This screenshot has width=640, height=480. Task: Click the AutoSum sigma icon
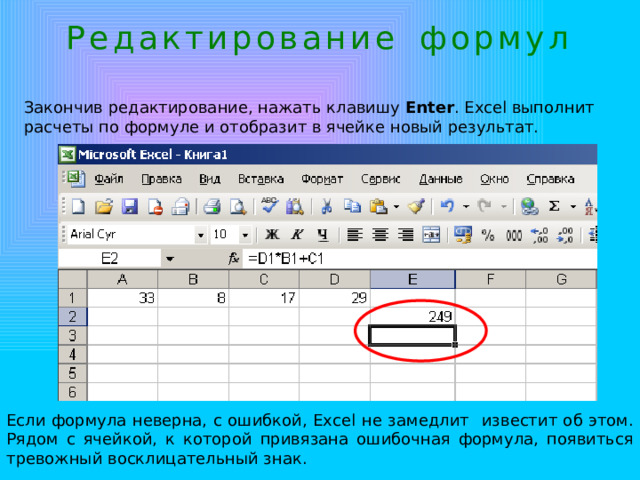554,207
